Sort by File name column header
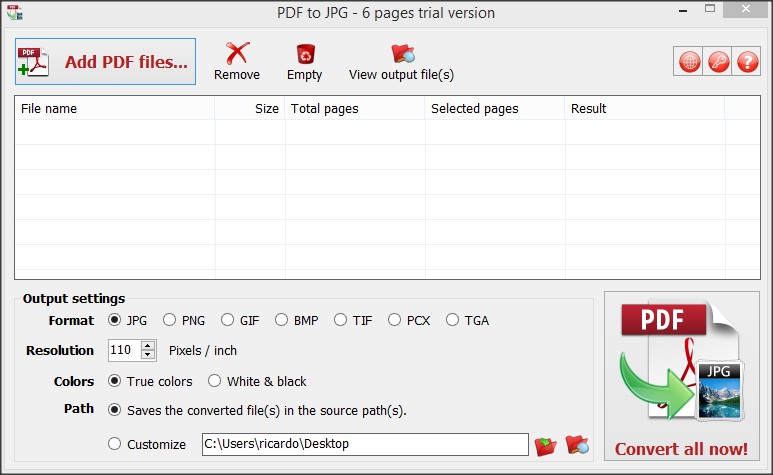This screenshot has height=475, width=773. coord(115,108)
